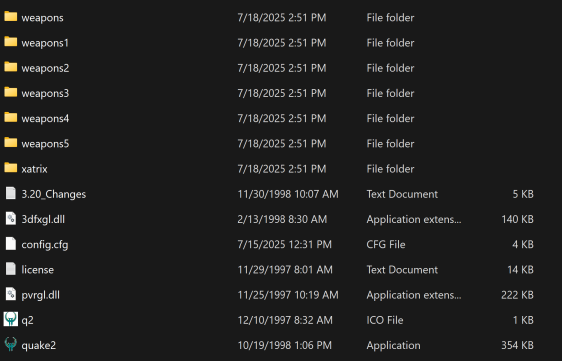562x361 pixels.
Task: Select the CFG File type text
Action: pyautogui.click(x=386, y=244)
